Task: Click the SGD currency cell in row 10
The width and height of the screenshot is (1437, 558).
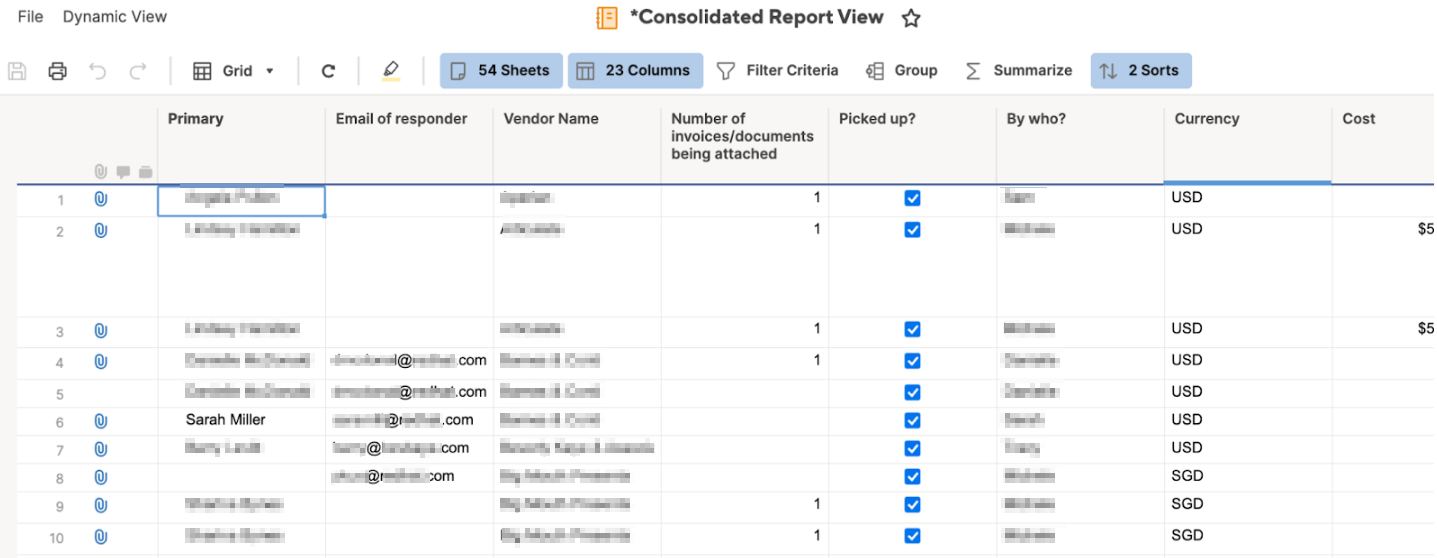Action: (x=1248, y=537)
